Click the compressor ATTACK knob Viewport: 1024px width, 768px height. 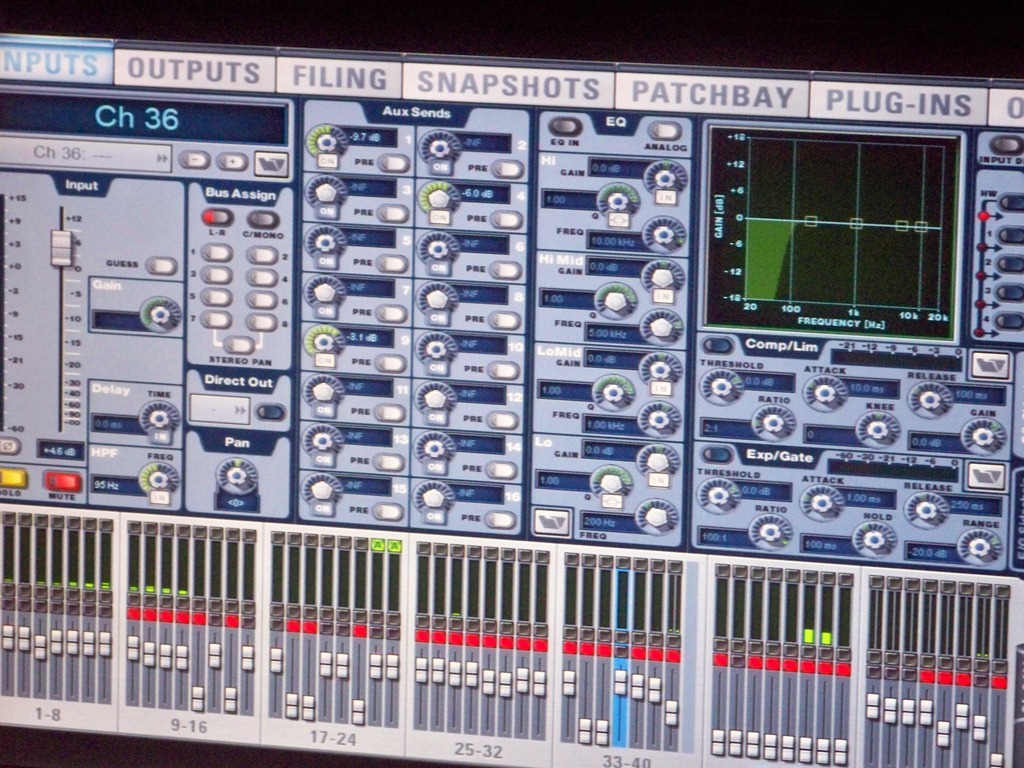point(825,393)
